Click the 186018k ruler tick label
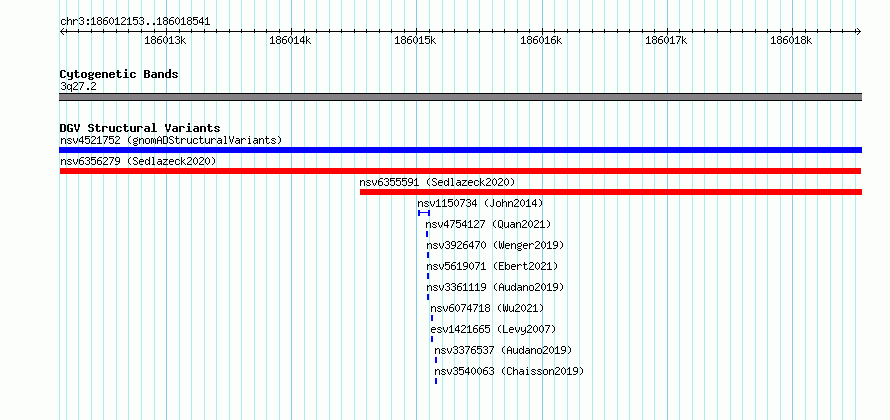Screen dimensions: 890x420 (791, 40)
